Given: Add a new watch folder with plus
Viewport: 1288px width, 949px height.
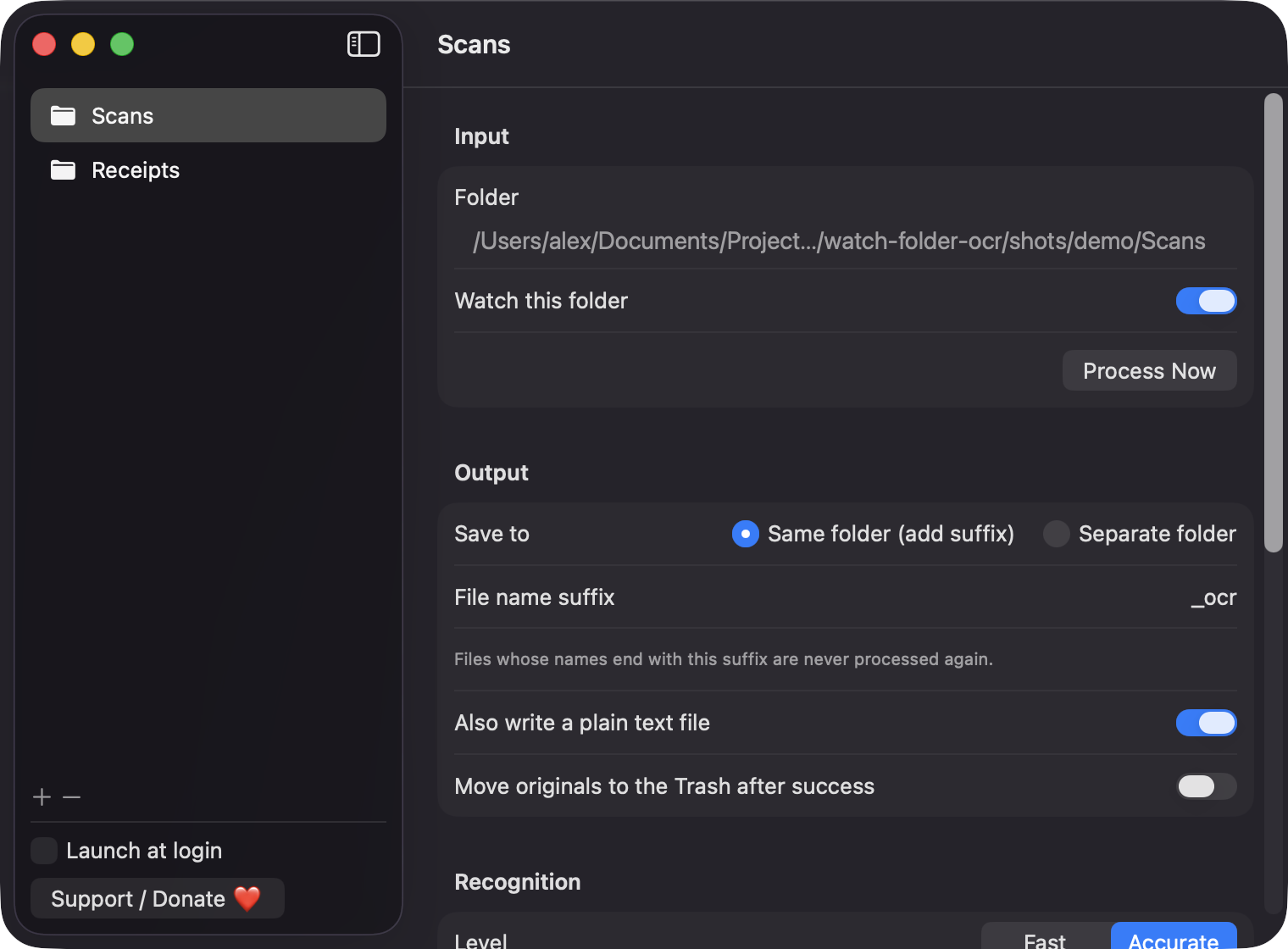Looking at the screenshot, I should (42, 796).
